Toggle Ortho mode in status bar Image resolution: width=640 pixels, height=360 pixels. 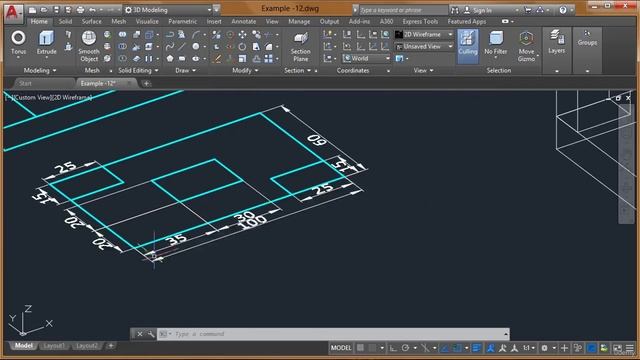(x=393, y=348)
